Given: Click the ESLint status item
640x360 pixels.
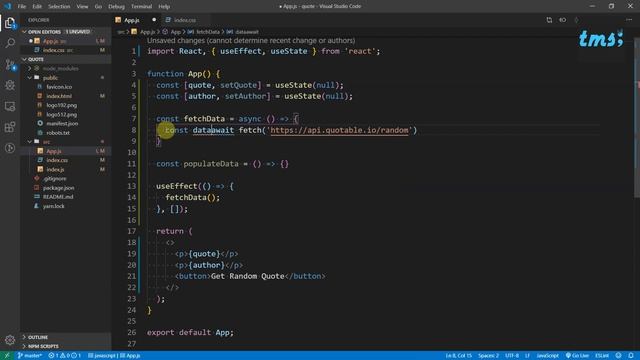Looking at the screenshot, I should [602, 356].
